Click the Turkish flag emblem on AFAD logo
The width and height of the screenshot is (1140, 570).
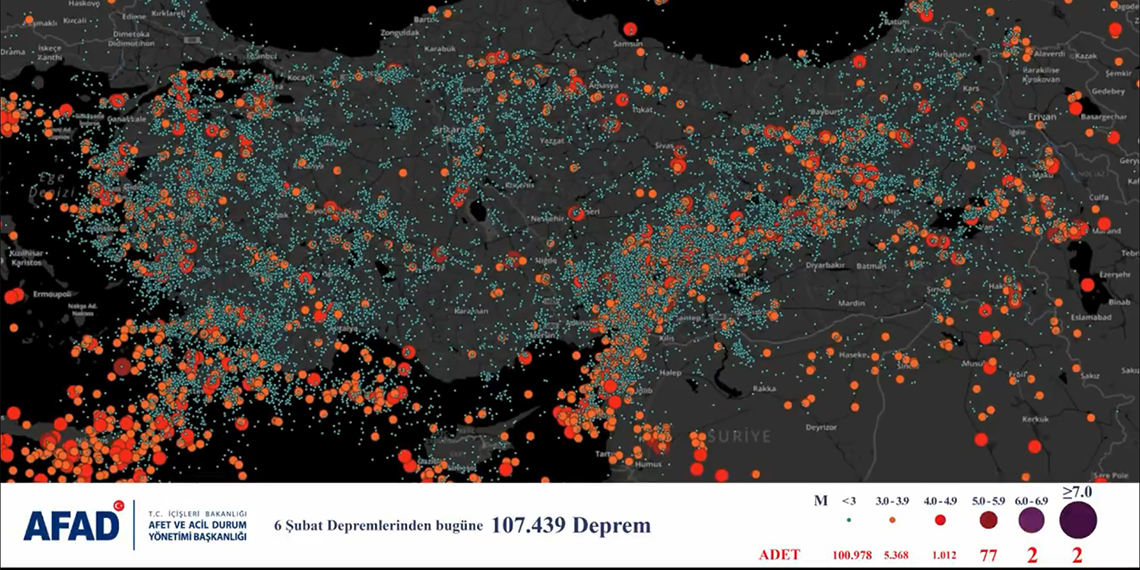tap(118, 507)
